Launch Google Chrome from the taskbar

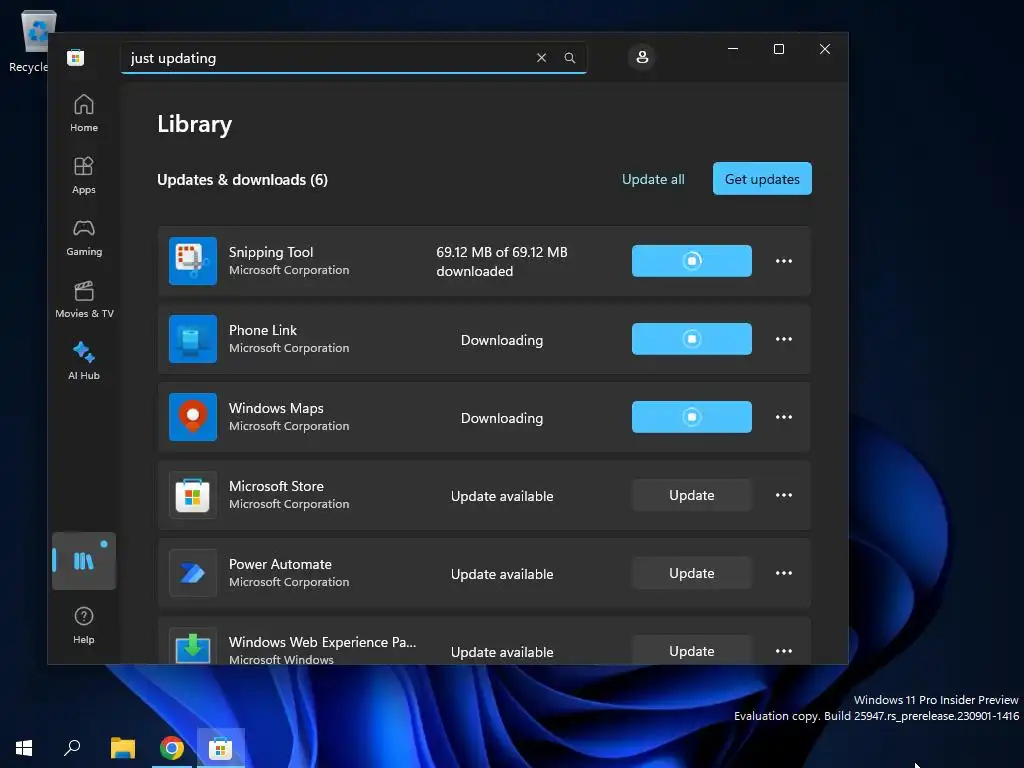pos(172,748)
